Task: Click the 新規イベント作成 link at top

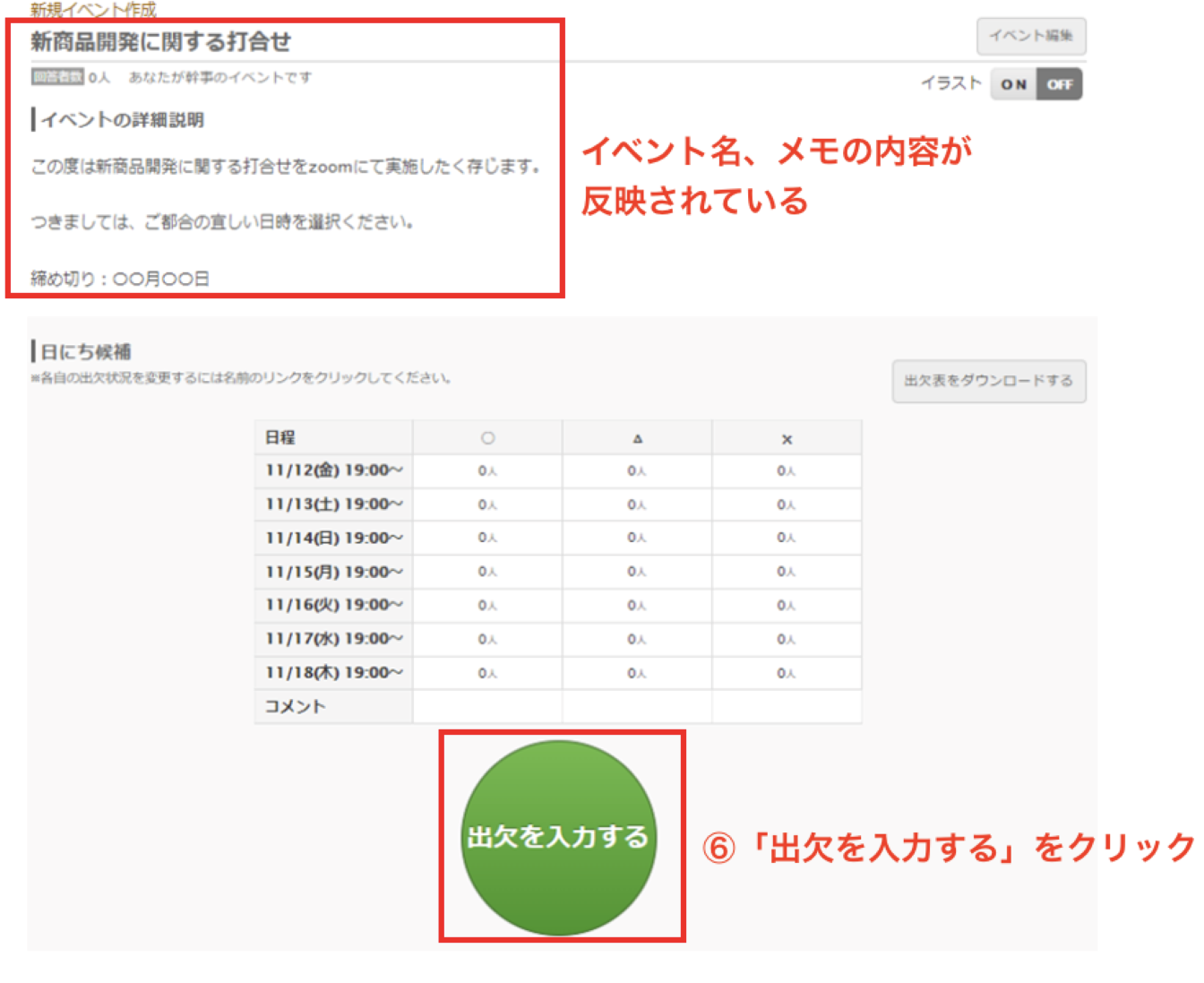Action: [93, 10]
